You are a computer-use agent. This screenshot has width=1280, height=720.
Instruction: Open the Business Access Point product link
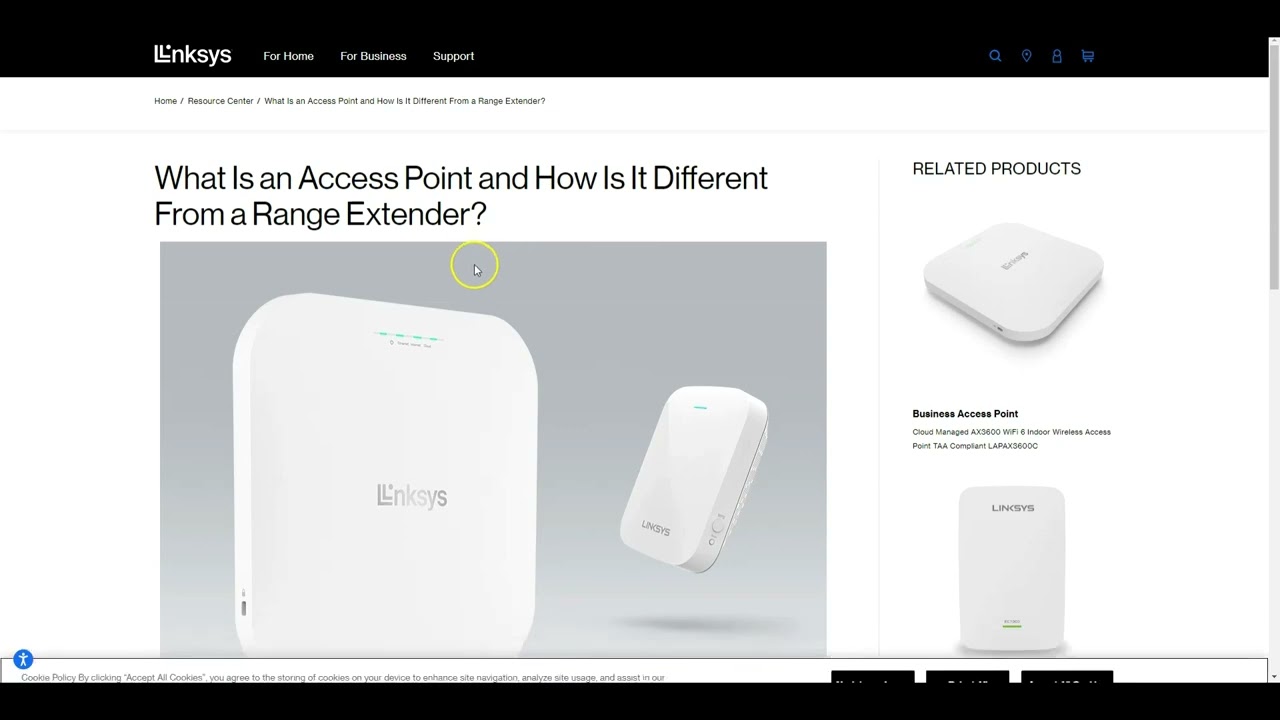coord(965,413)
